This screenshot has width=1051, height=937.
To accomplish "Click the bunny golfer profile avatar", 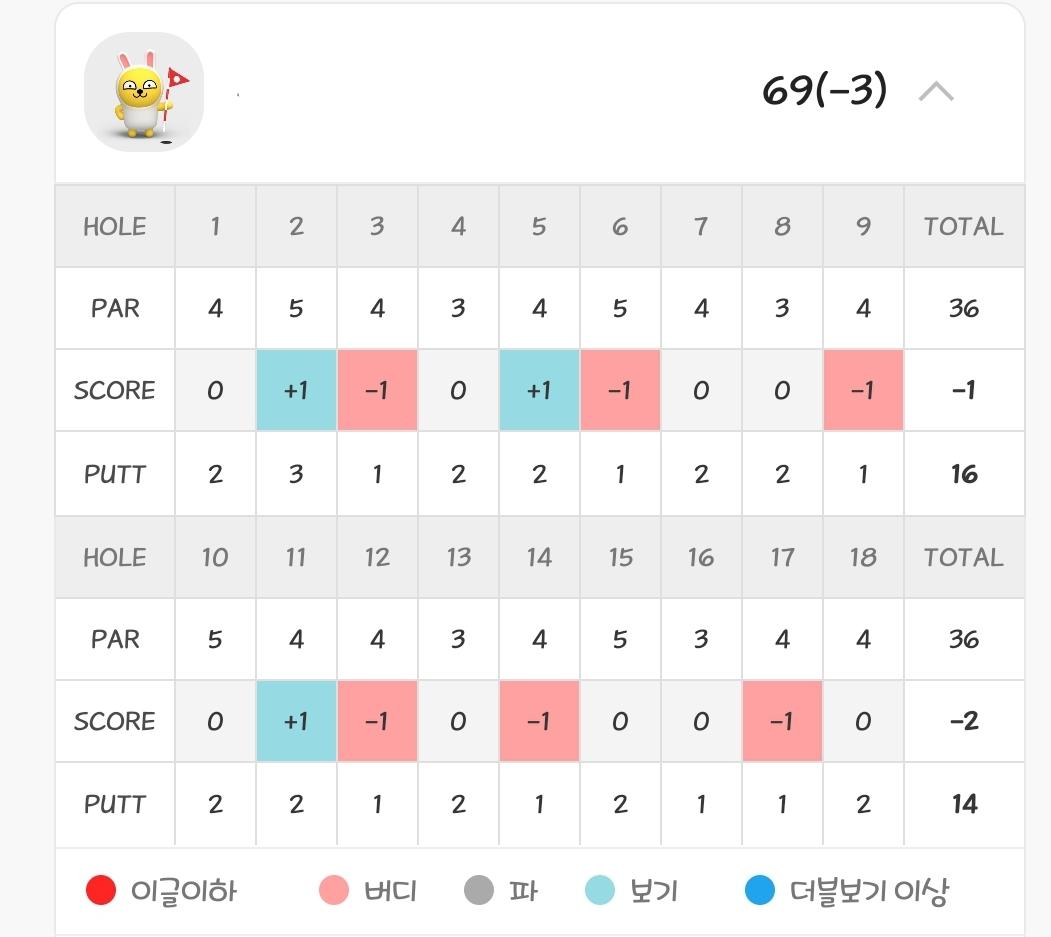I will point(143,92).
